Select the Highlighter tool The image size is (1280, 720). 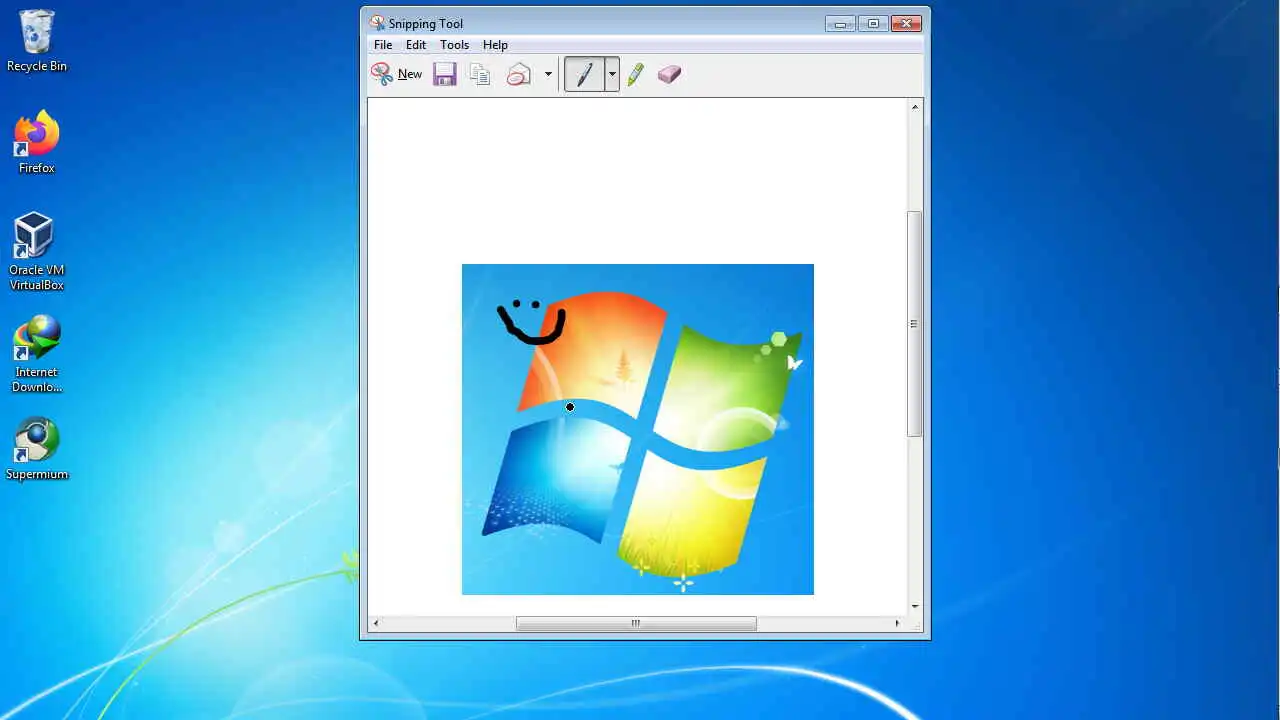click(x=635, y=74)
